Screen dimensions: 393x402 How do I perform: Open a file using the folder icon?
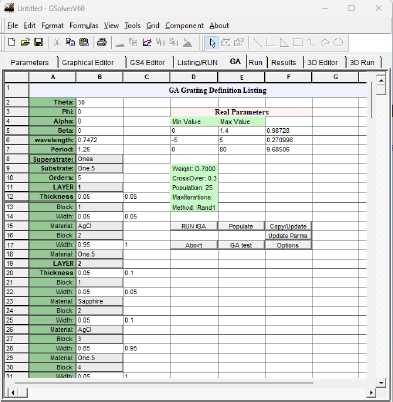(25, 42)
